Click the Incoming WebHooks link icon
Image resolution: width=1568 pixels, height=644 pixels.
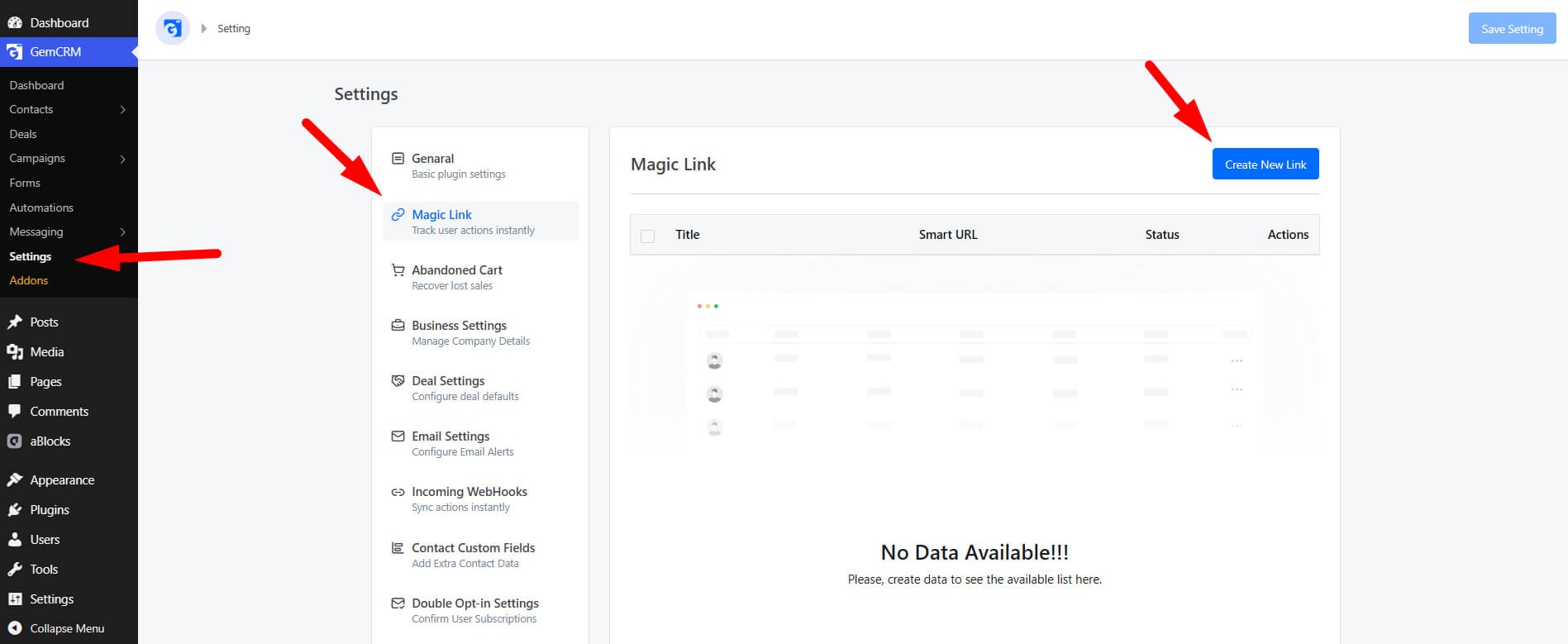398,491
